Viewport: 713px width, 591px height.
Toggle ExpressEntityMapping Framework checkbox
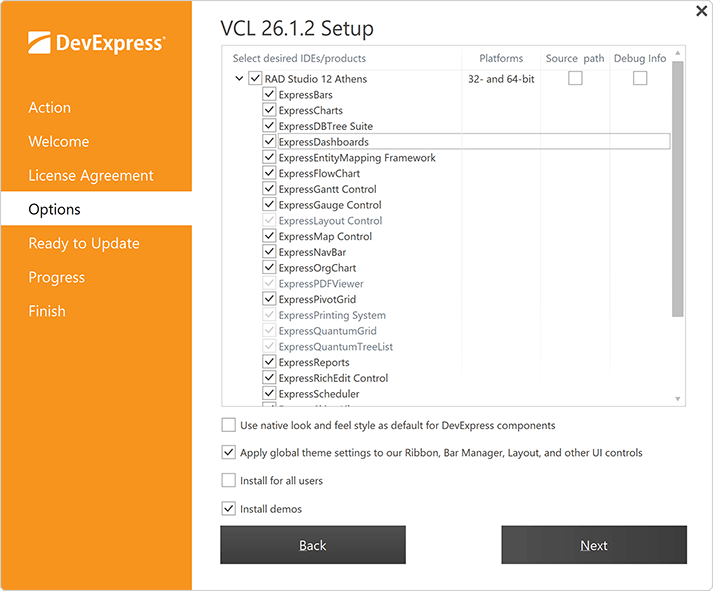click(269, 157)
